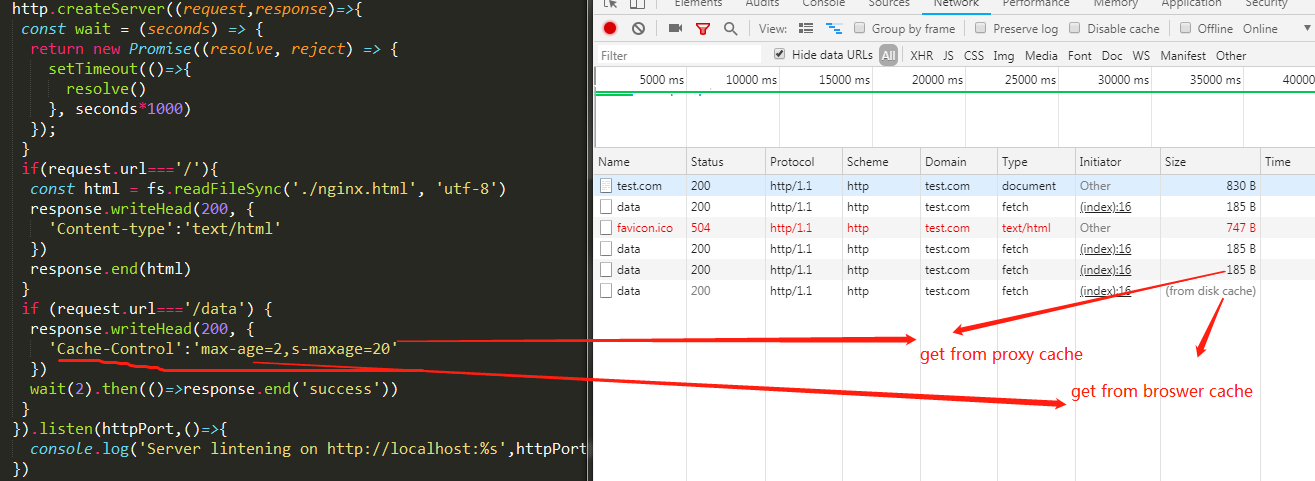Enable the Preserve log checkbox
This screenshot has width=1315, height=481.
click(981, 29)
